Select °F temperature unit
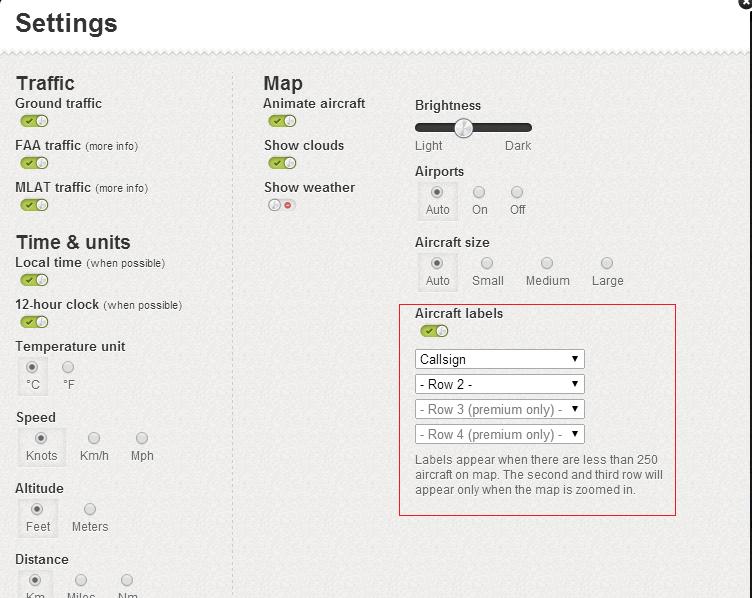Screen dimensions: 752x598 (x=68, y=368)
